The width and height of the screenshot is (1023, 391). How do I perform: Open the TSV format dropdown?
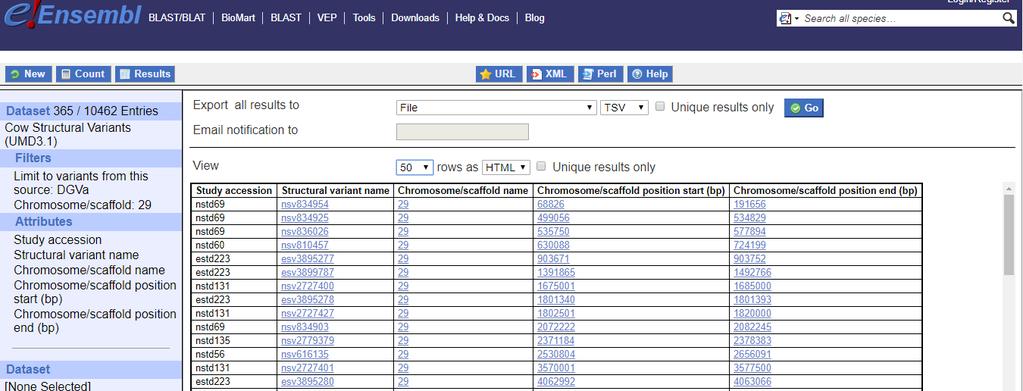[624, 108]
